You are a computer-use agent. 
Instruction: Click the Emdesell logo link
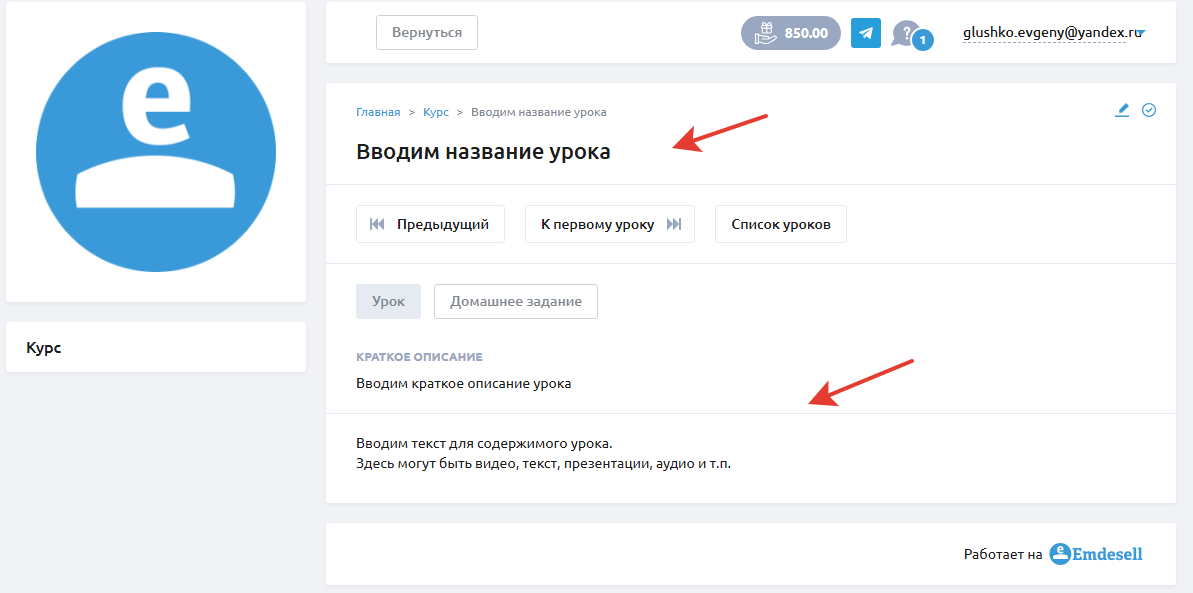[x=1096, y=554]
